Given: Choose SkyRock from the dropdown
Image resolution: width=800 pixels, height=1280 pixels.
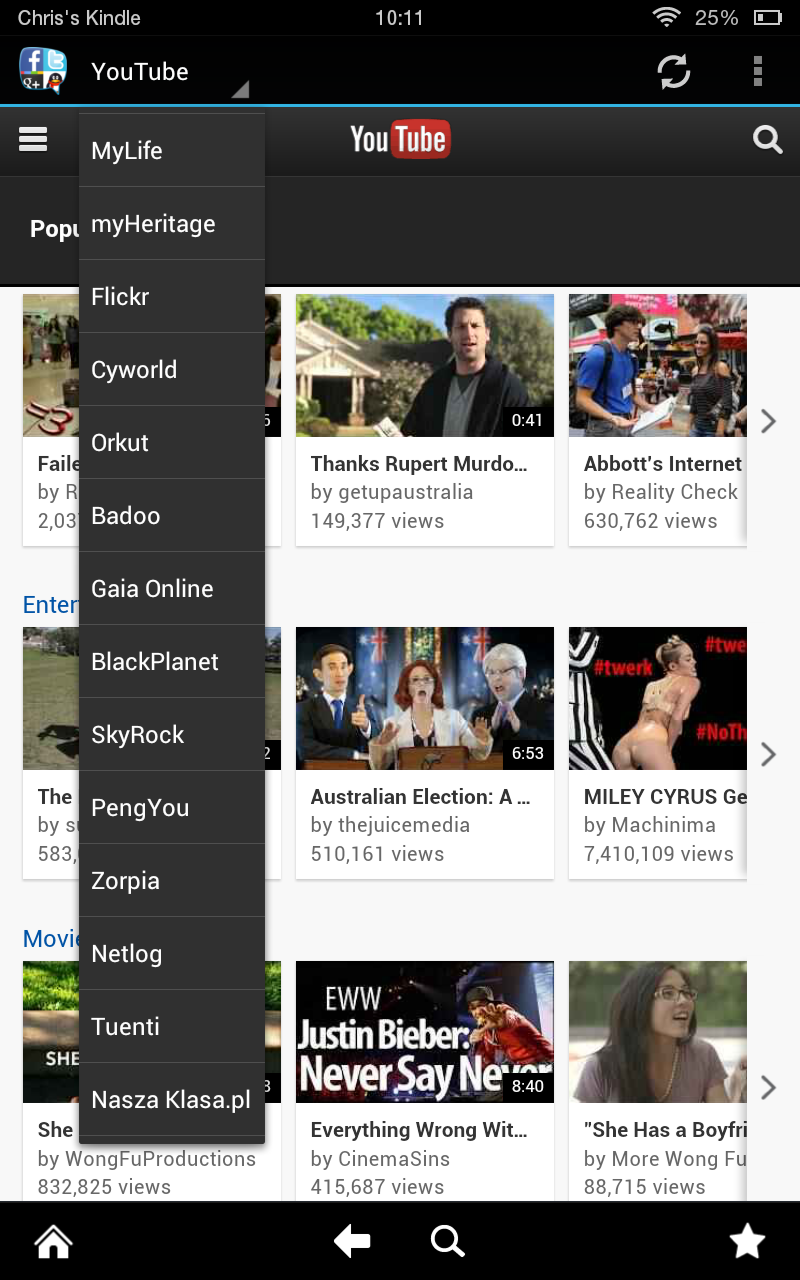Looking at the screenshot, I should coord(172,734).
